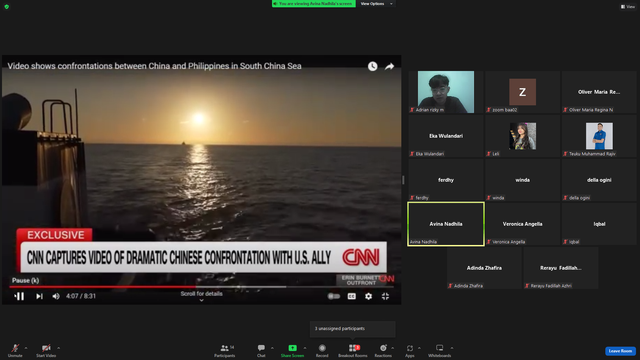The image size is (640, 360).
Task: Skip to next video
Action: click(x=39, y=296)
